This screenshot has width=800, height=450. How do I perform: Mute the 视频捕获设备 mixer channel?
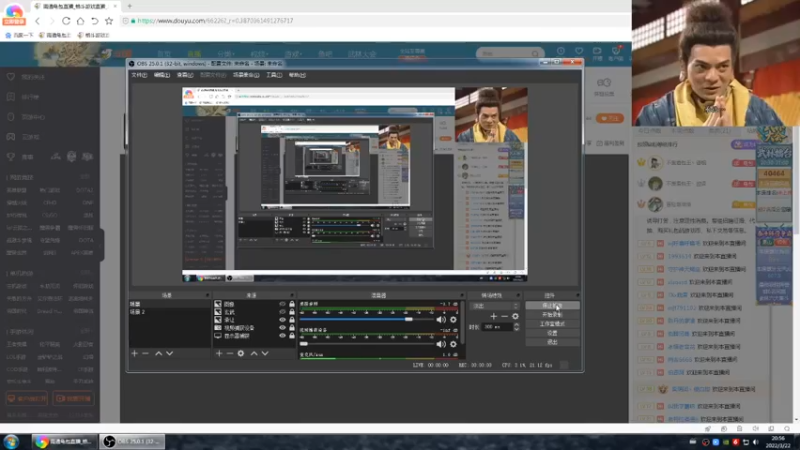click(x=441, y=344)
